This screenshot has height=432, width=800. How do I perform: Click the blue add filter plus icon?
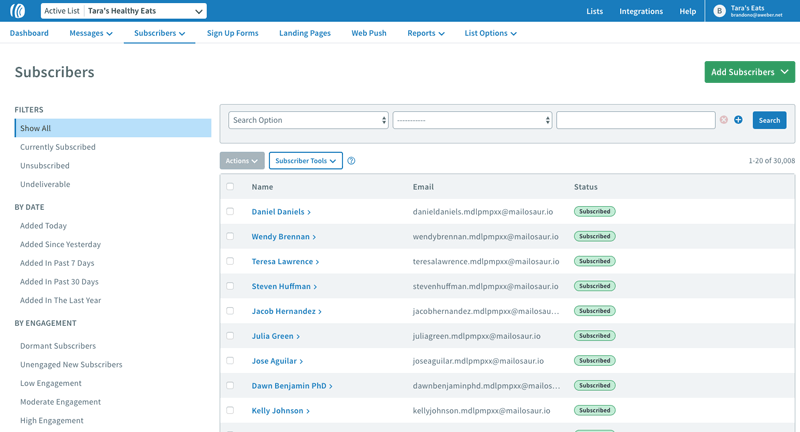pos(738,120)
